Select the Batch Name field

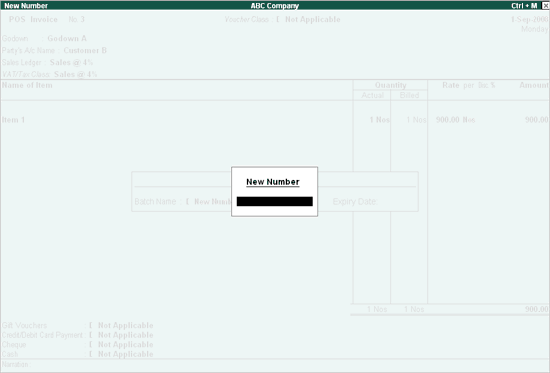click(182, 201)
